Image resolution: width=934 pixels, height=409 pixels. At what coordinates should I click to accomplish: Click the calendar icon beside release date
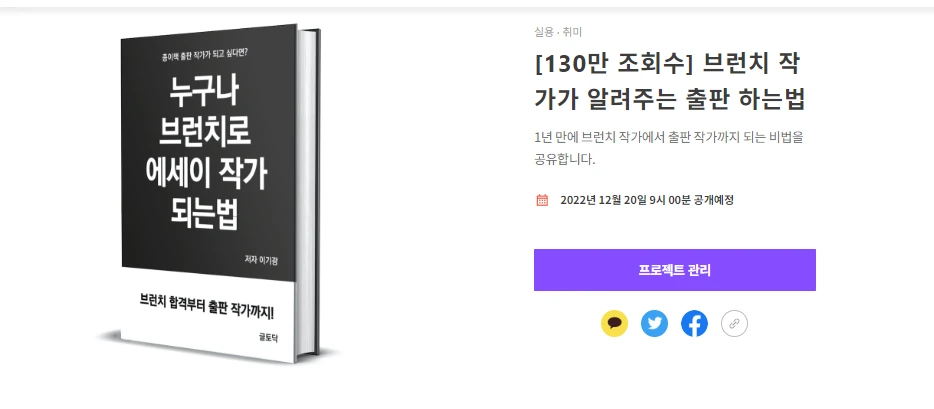point(542,200)
